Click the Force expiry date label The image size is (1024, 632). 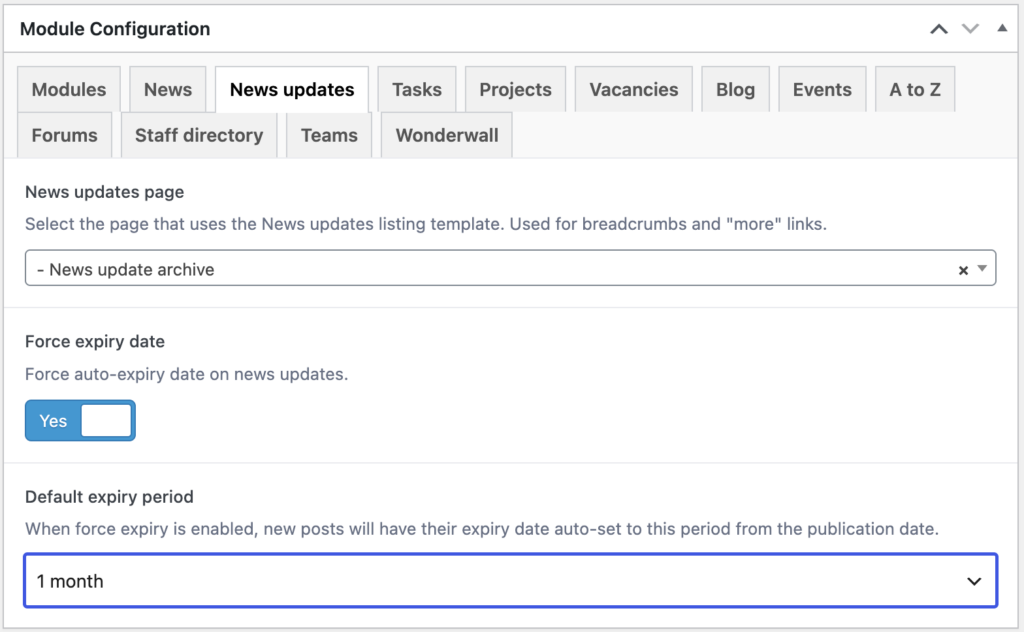click(95, 341)
